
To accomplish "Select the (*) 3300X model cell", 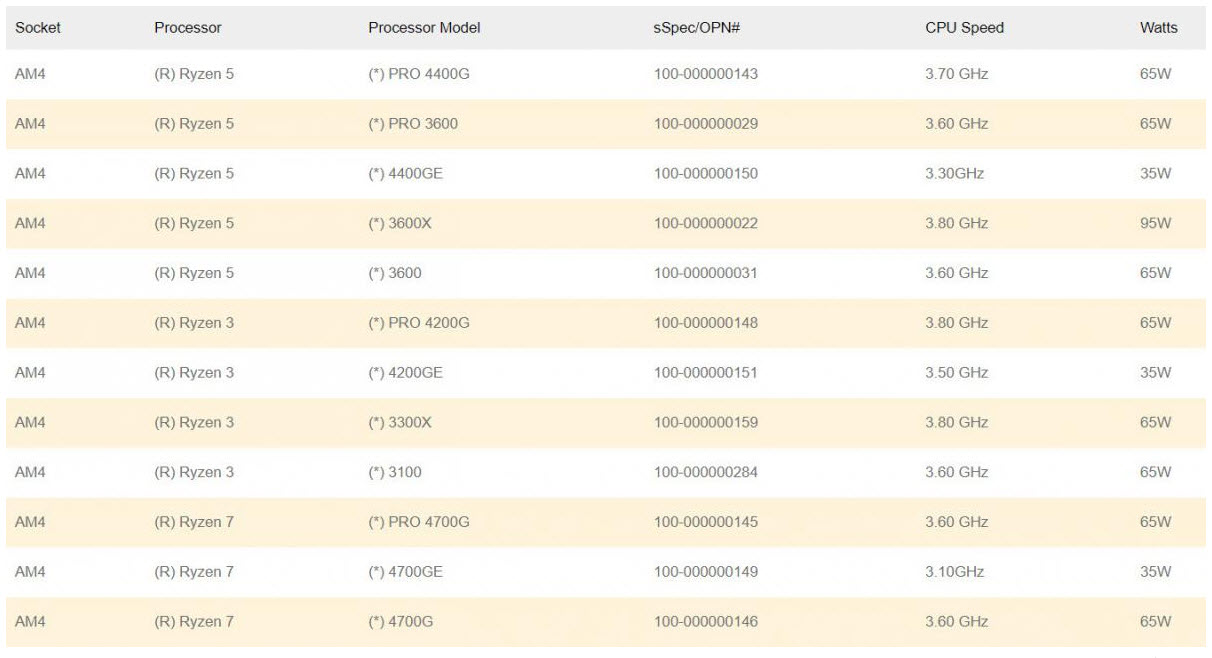I will (400, 422).
